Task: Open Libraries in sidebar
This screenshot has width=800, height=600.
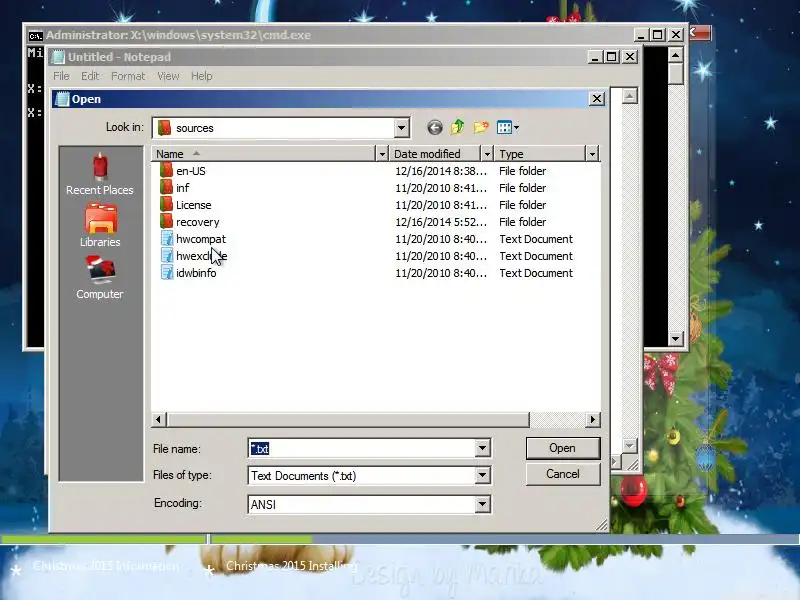Action: 101,226
